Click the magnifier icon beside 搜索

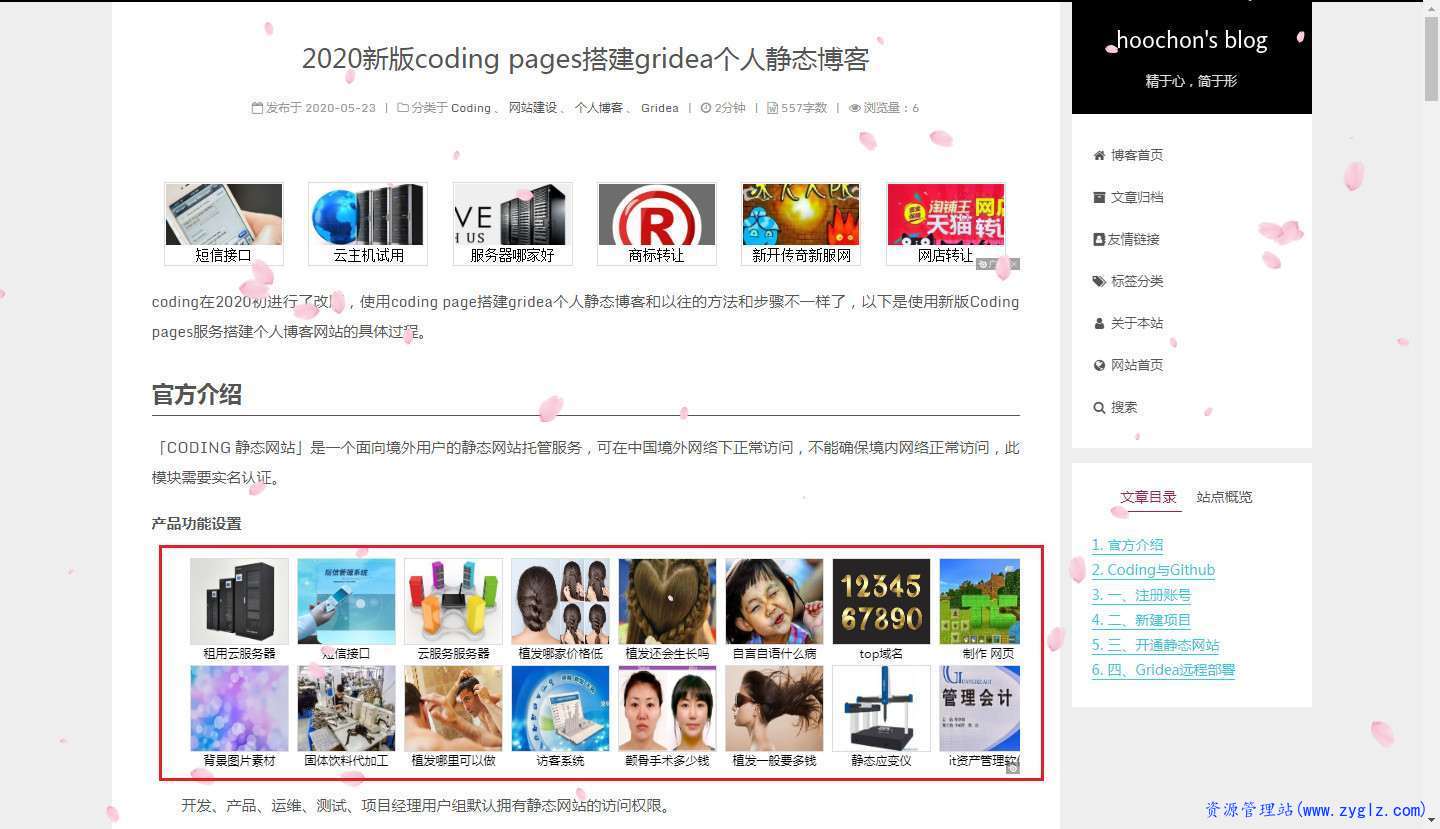point(1099,407)
